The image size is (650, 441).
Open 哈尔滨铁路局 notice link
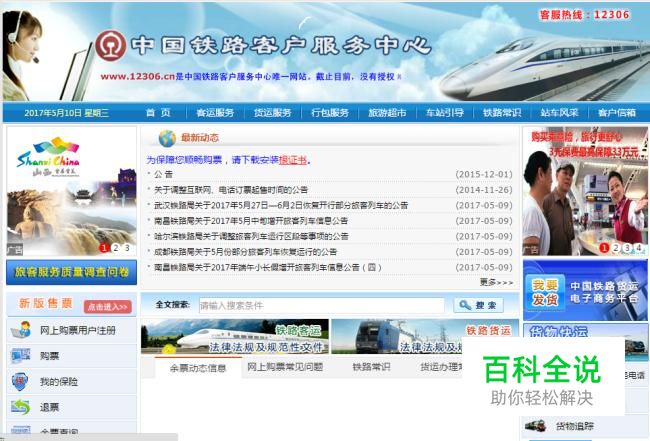tap(251, 236)
